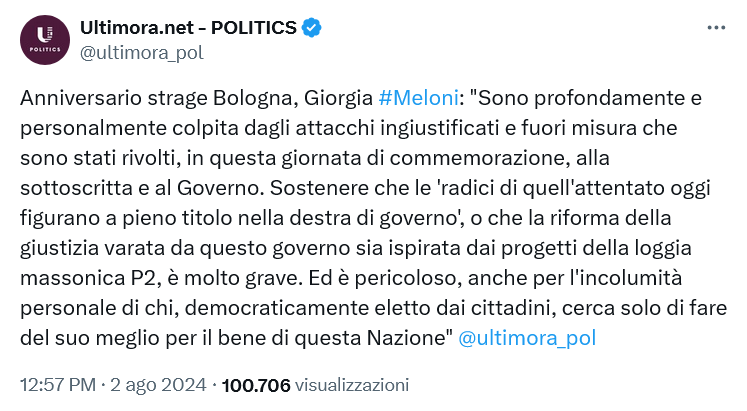The image size is (747, 411).
Task: Open the #Meloni hashtag
Action: [x=418, y=98]
